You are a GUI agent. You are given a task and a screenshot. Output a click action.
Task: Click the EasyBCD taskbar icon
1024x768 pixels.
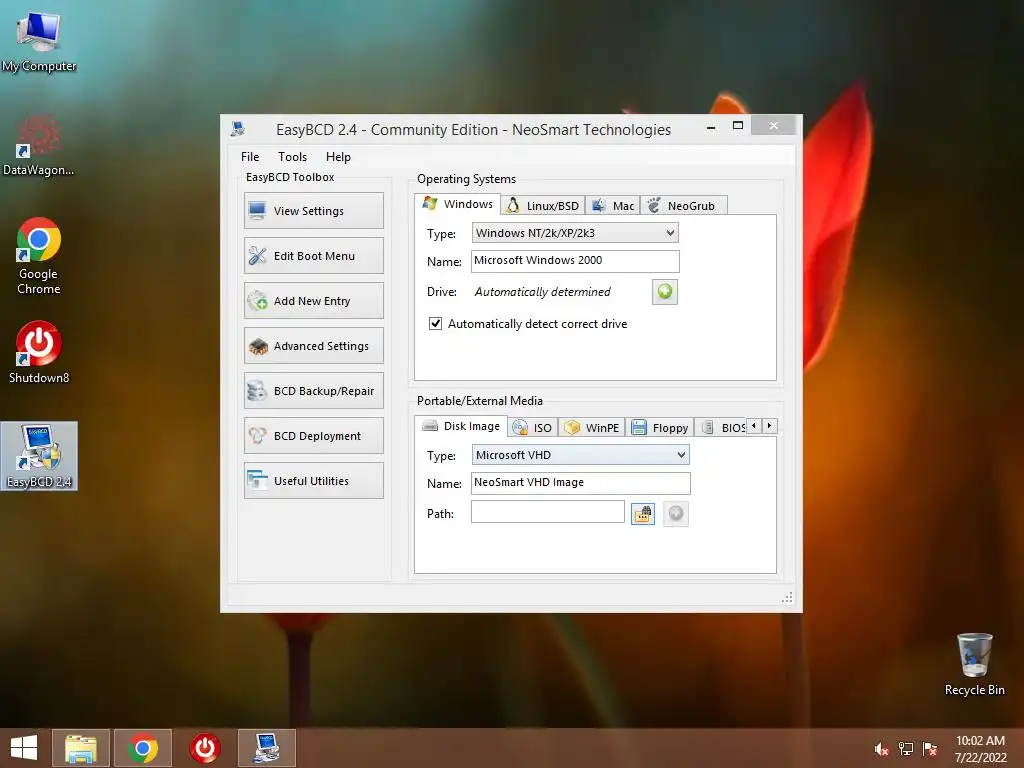coord(266,748)
